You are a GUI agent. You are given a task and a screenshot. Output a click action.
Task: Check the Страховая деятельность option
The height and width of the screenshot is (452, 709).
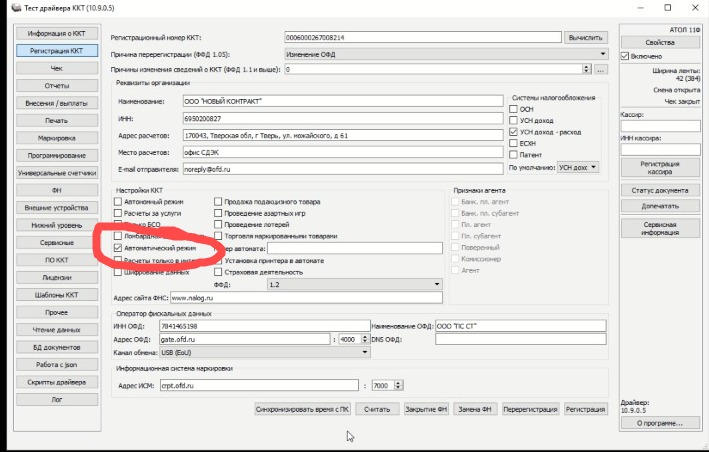tap(217, 271)
